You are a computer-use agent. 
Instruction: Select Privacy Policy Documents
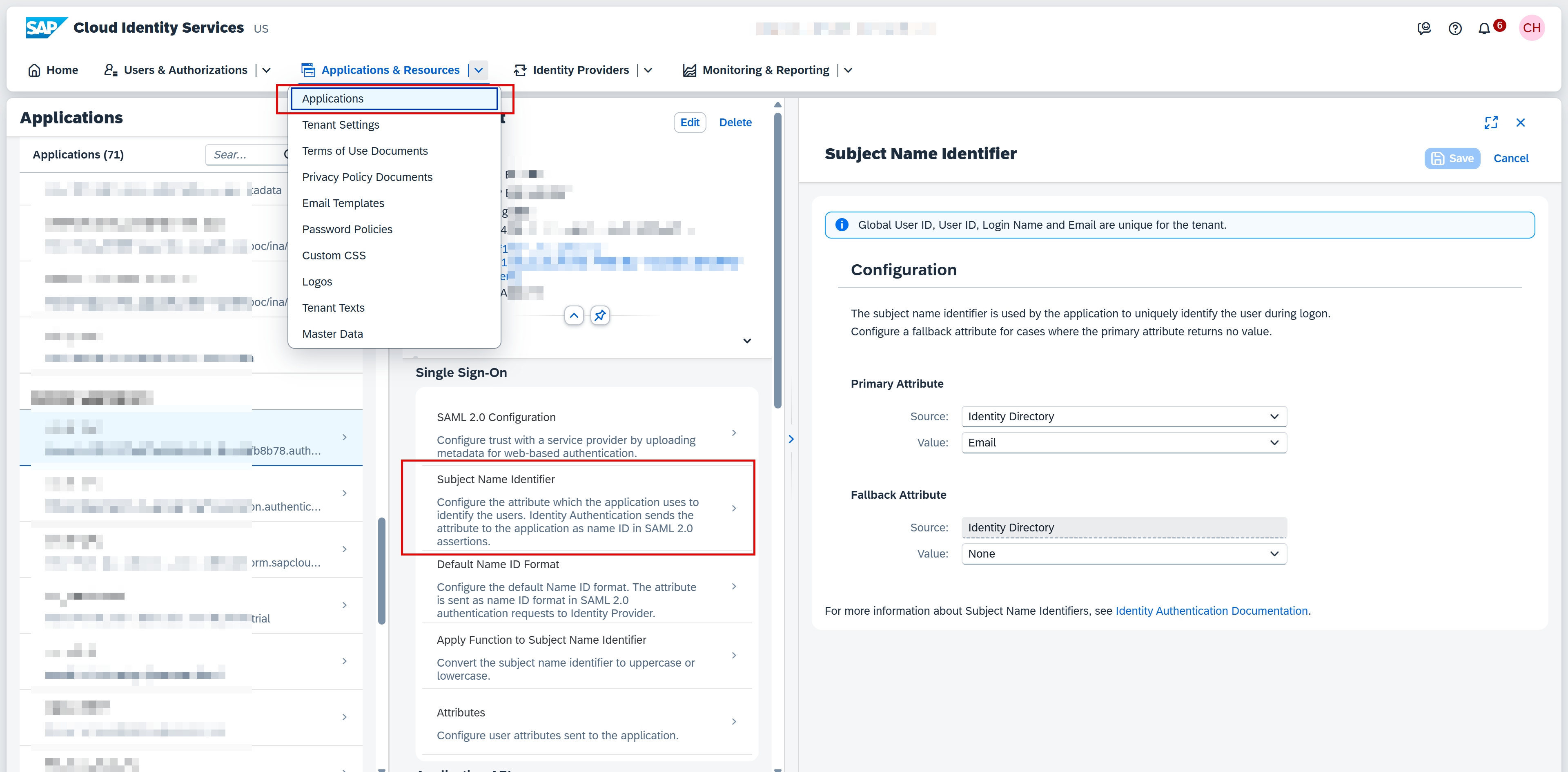point(394,177)
